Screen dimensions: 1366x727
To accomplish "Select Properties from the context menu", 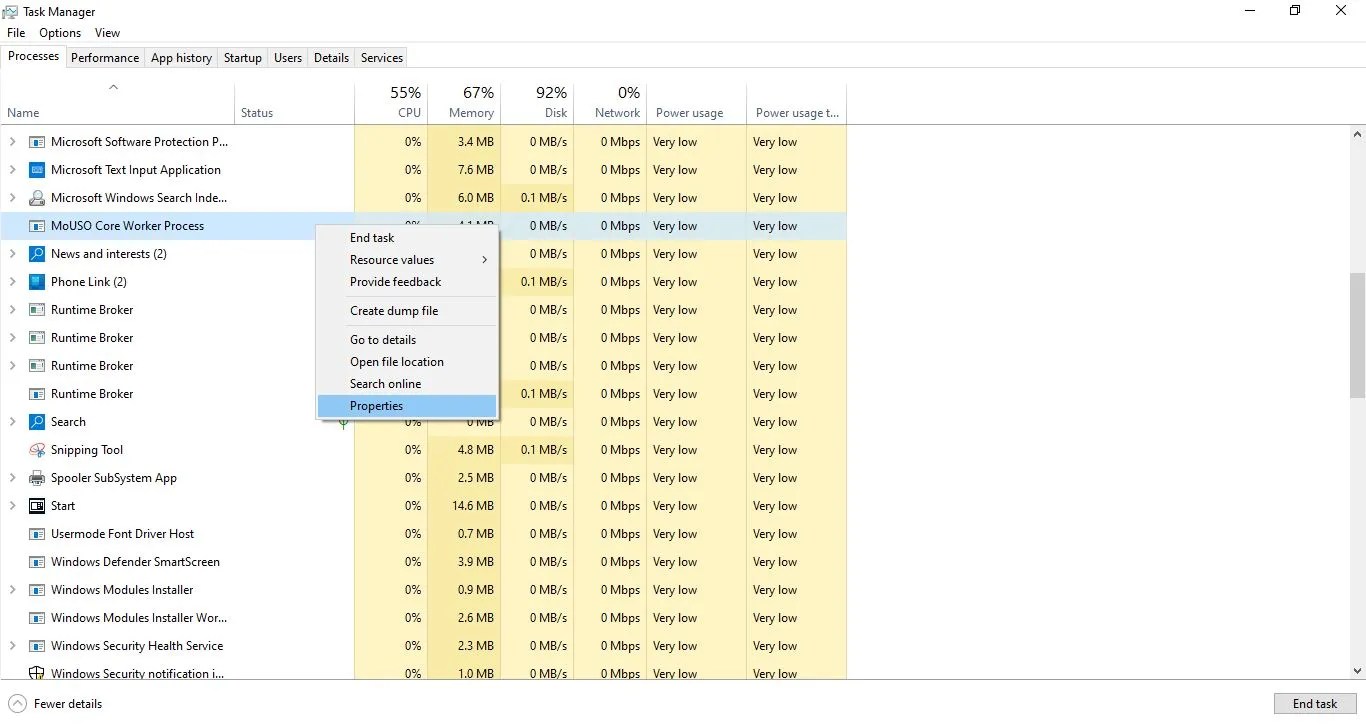I will click(x=376, y=406).
